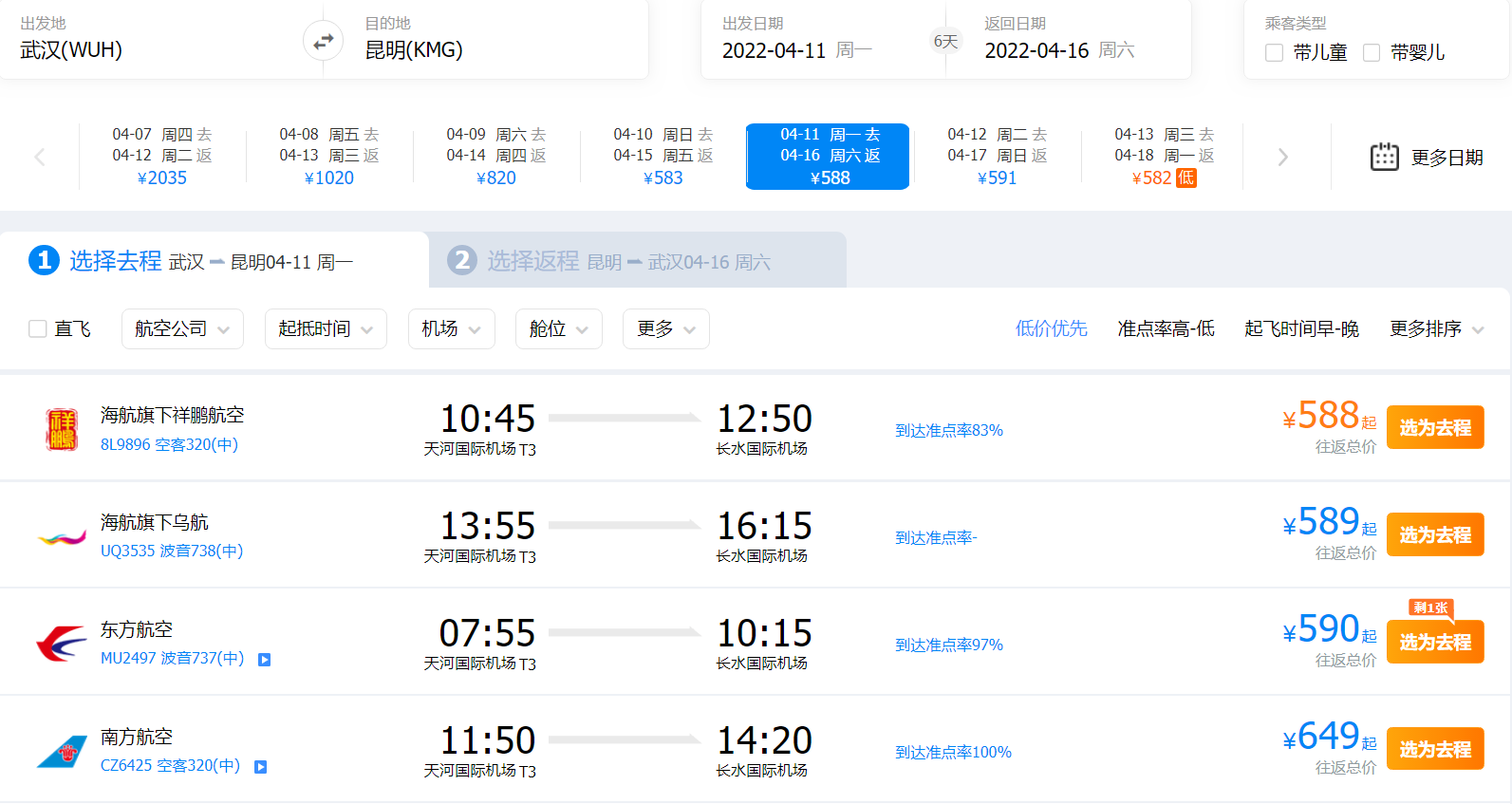Click the step 2 circle icon
This screenshot has width=1512, height=804.
(462, 259)
